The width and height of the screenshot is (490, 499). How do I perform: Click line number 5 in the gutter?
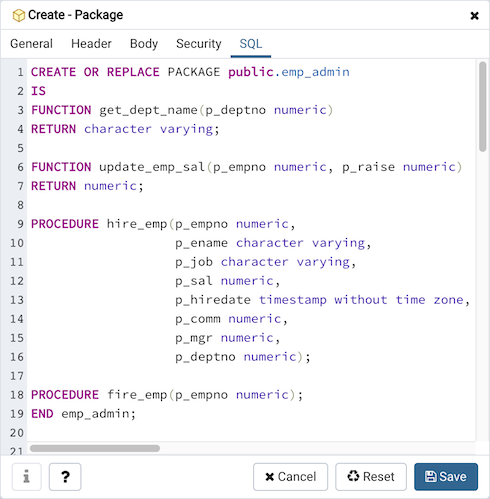pos(21,148)
